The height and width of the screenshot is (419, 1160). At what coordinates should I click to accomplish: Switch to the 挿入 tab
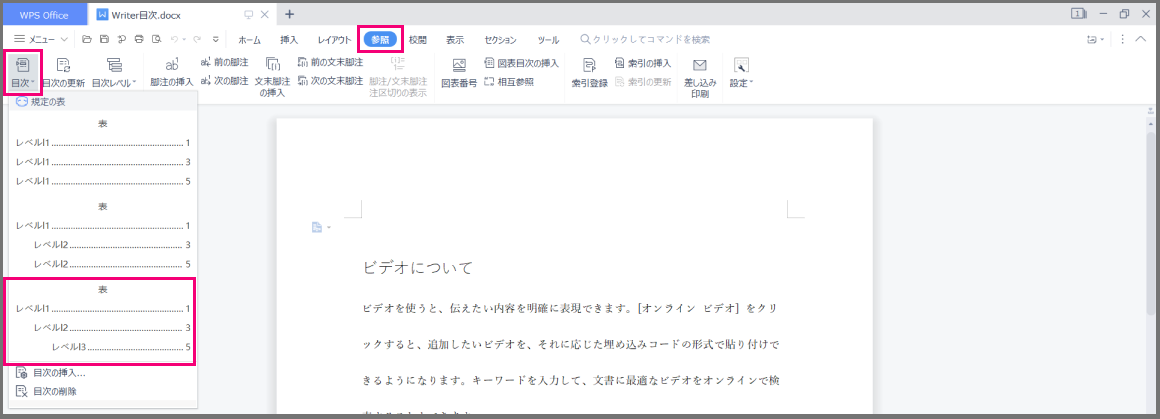point(289,40)
